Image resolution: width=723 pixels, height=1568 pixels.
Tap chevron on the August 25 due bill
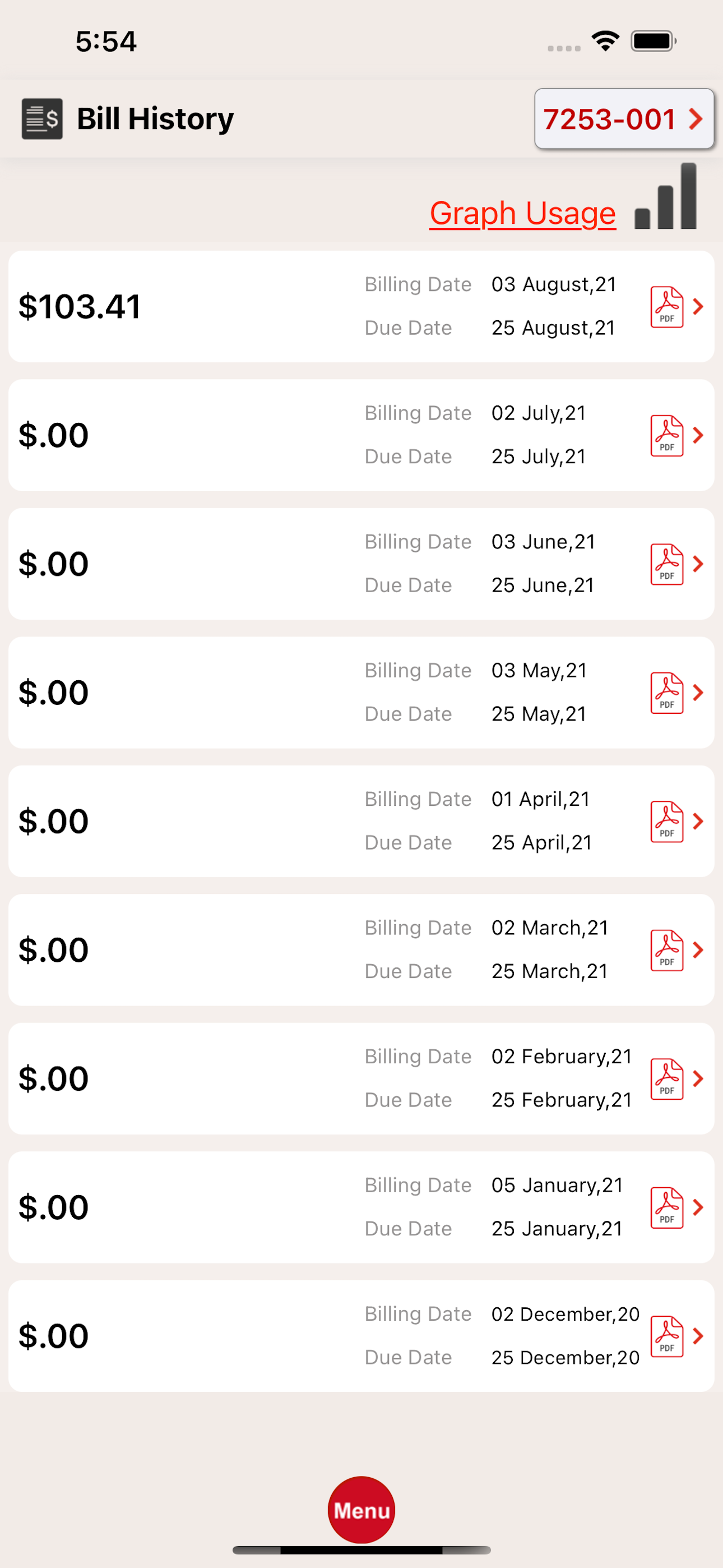tap(699, 307)
